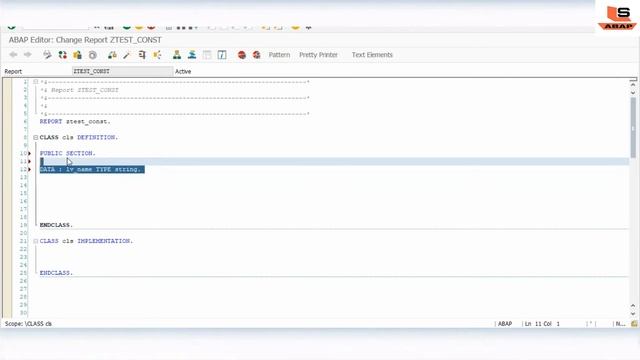This screenshot has width=640, height=360.
Task: Show the Display Object List icon
Action: 177,55
